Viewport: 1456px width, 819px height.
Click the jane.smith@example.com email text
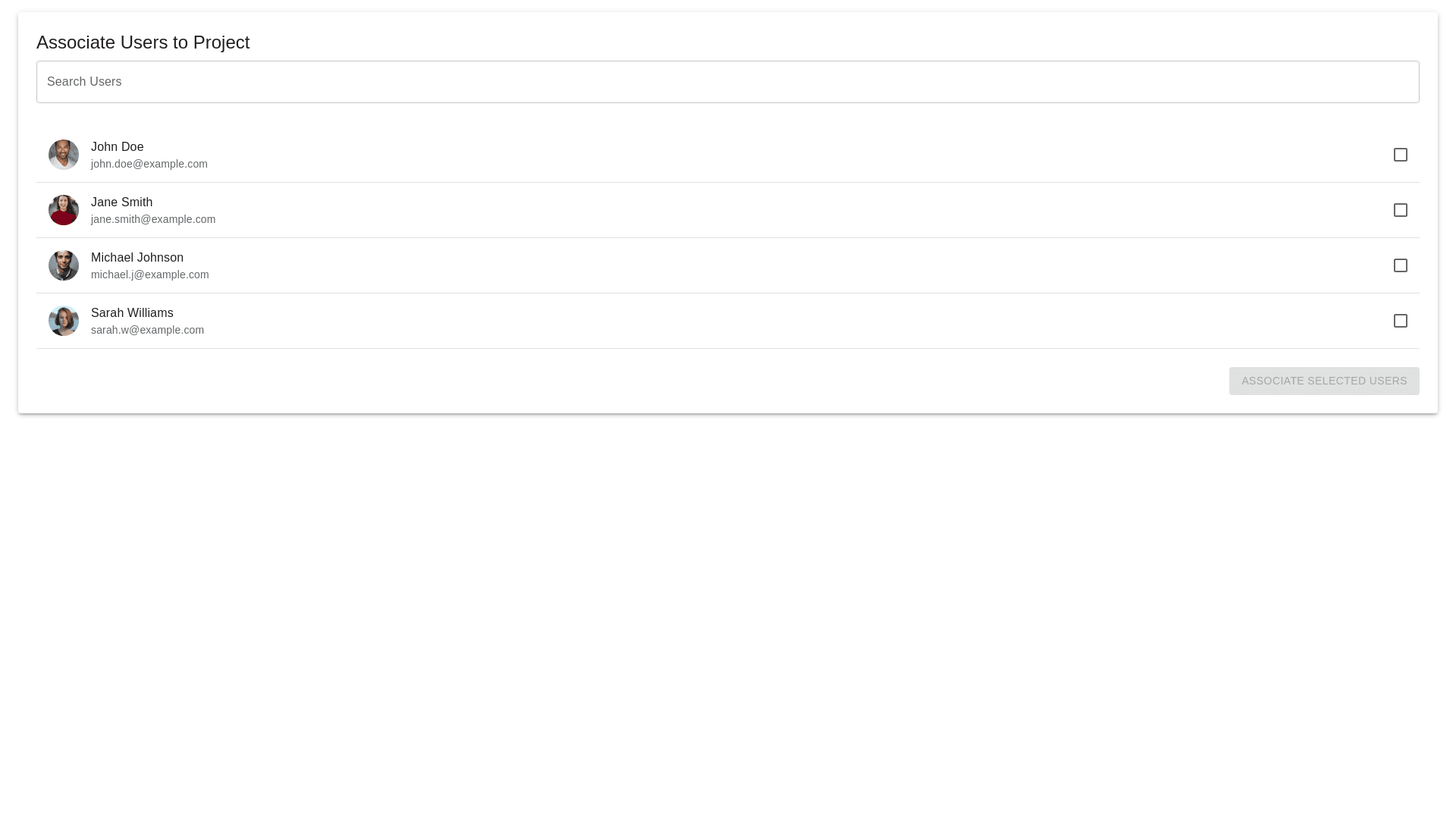(153, 219)
